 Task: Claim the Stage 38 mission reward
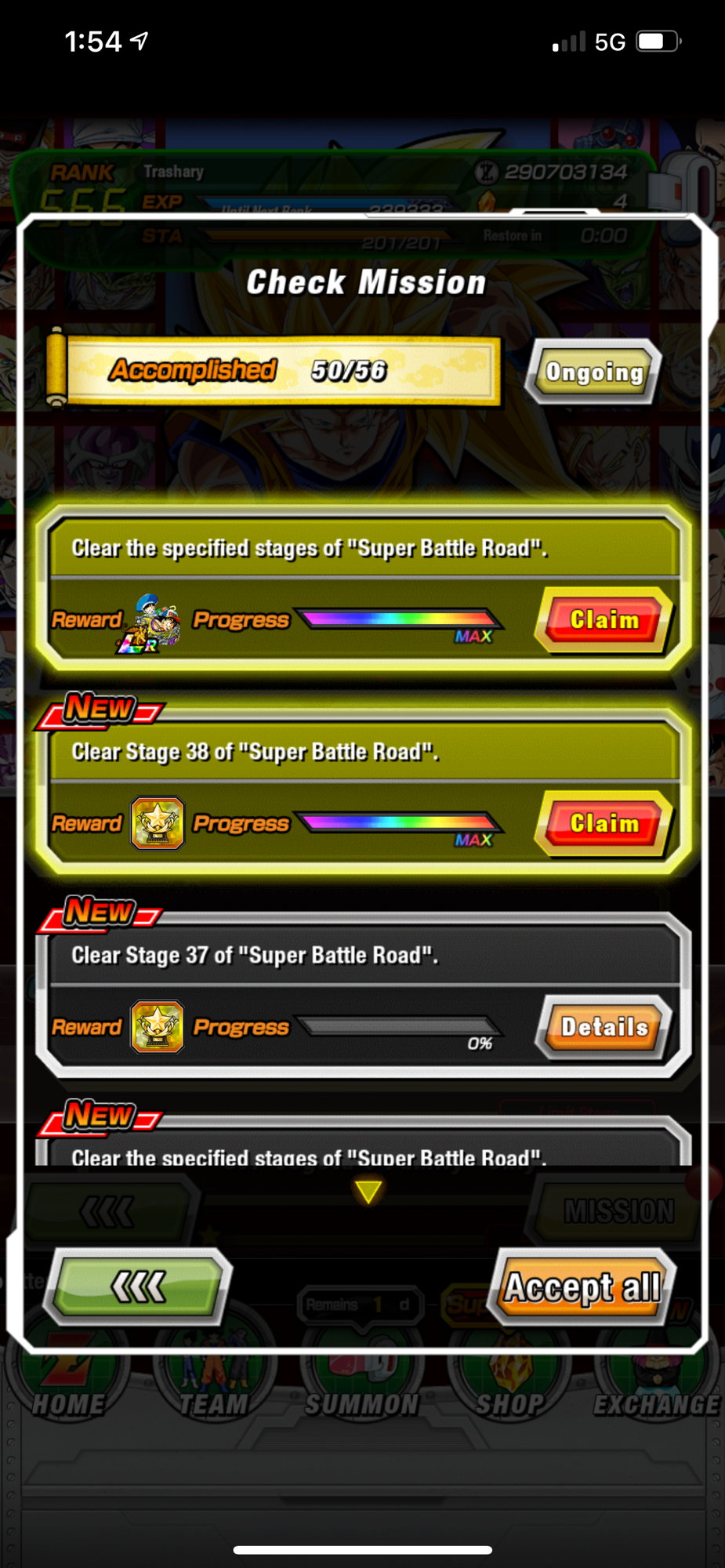[x=604, y=823]
